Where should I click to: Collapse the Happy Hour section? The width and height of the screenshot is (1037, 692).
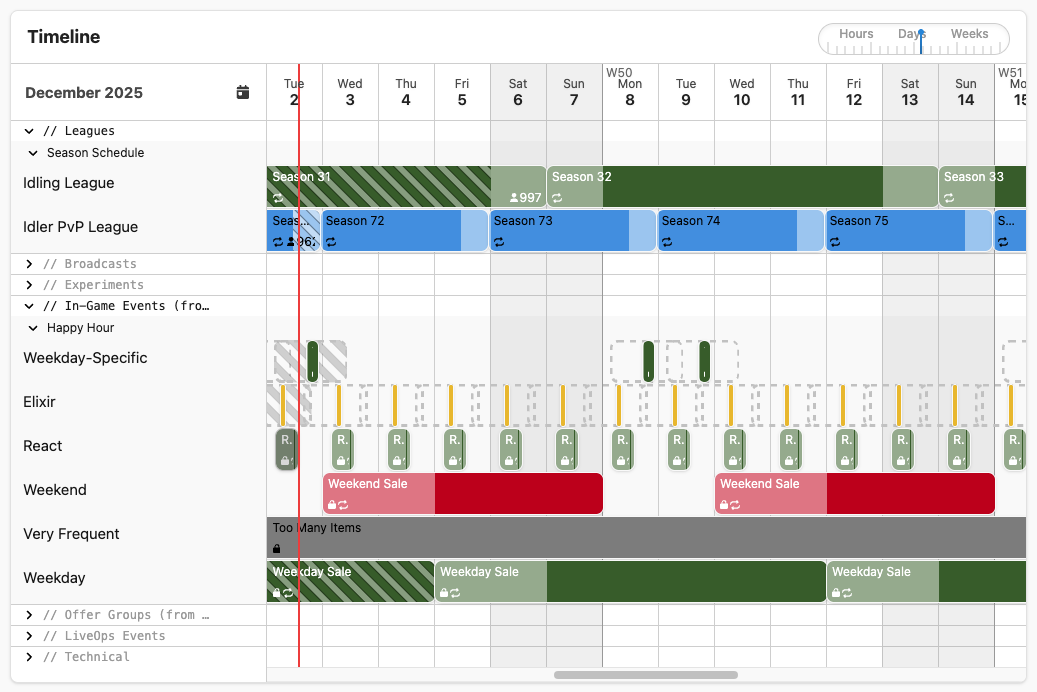[33, 328]
